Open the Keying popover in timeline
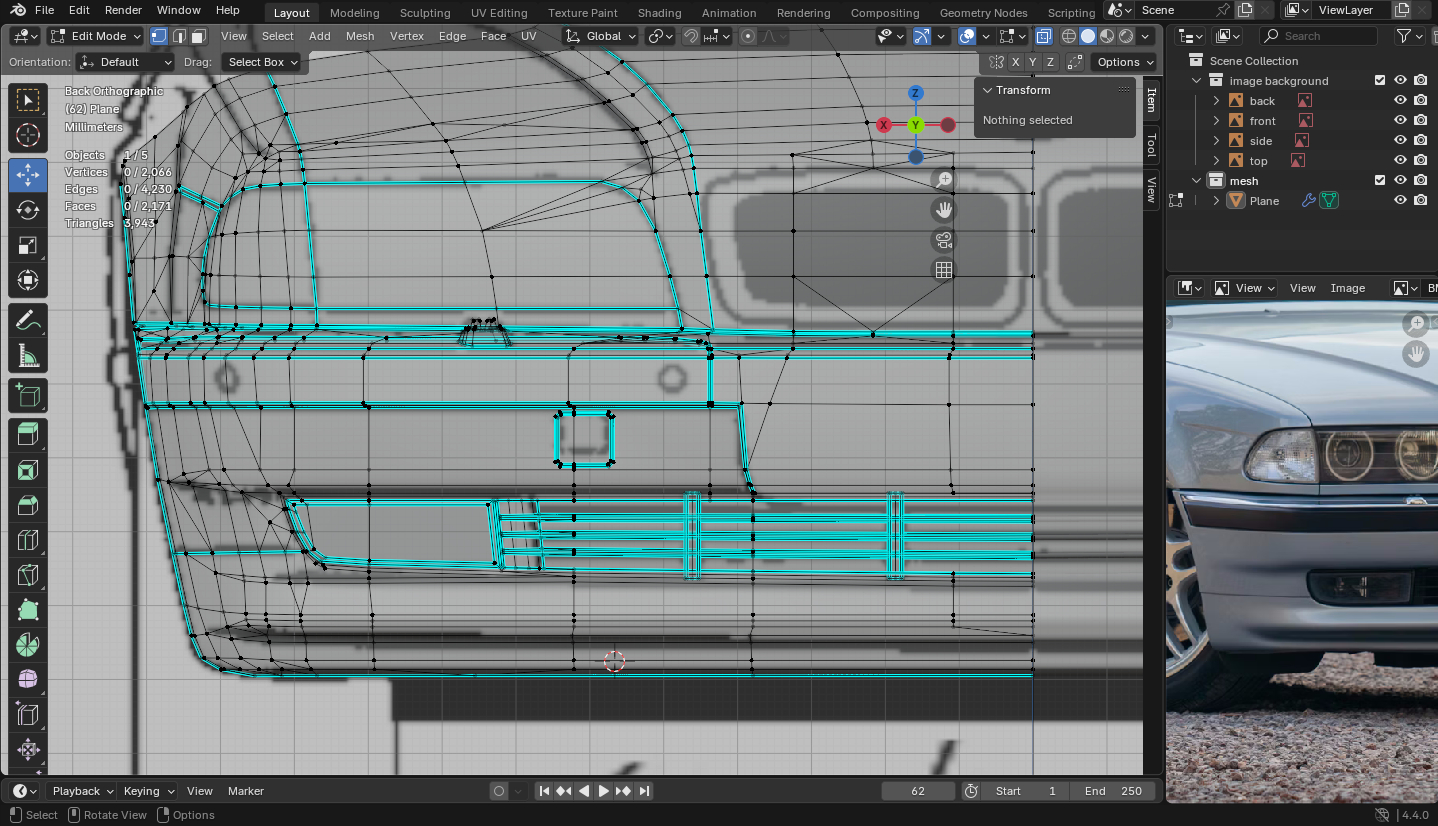The height and width of the screenshot is (826, 1438). 148,791
